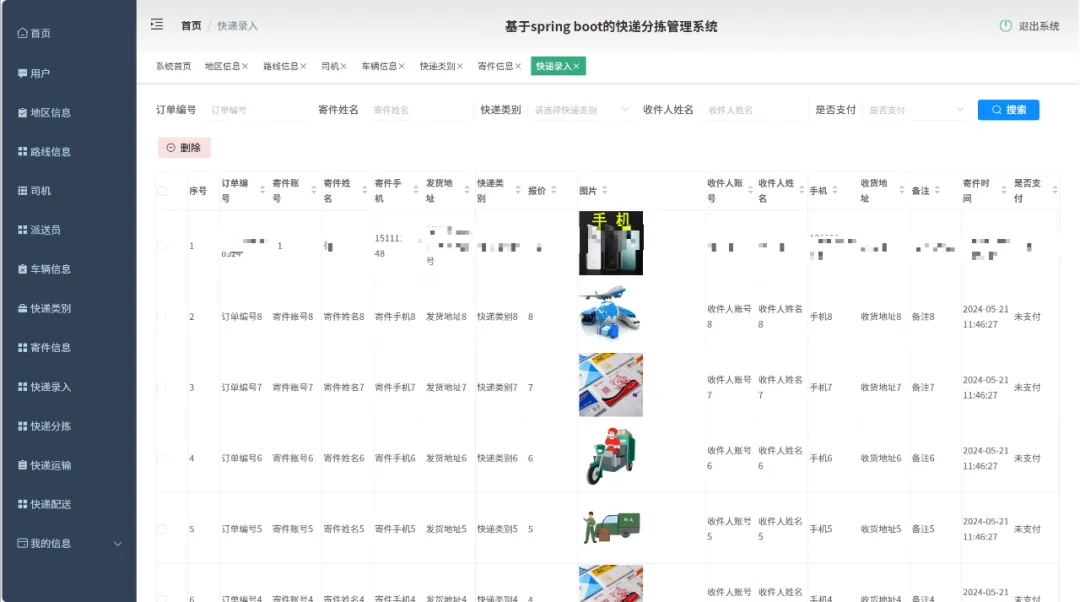Viewport: 1080px width, 602px height.
Task: Focus the 订单编号 search field
Action: 256,110
